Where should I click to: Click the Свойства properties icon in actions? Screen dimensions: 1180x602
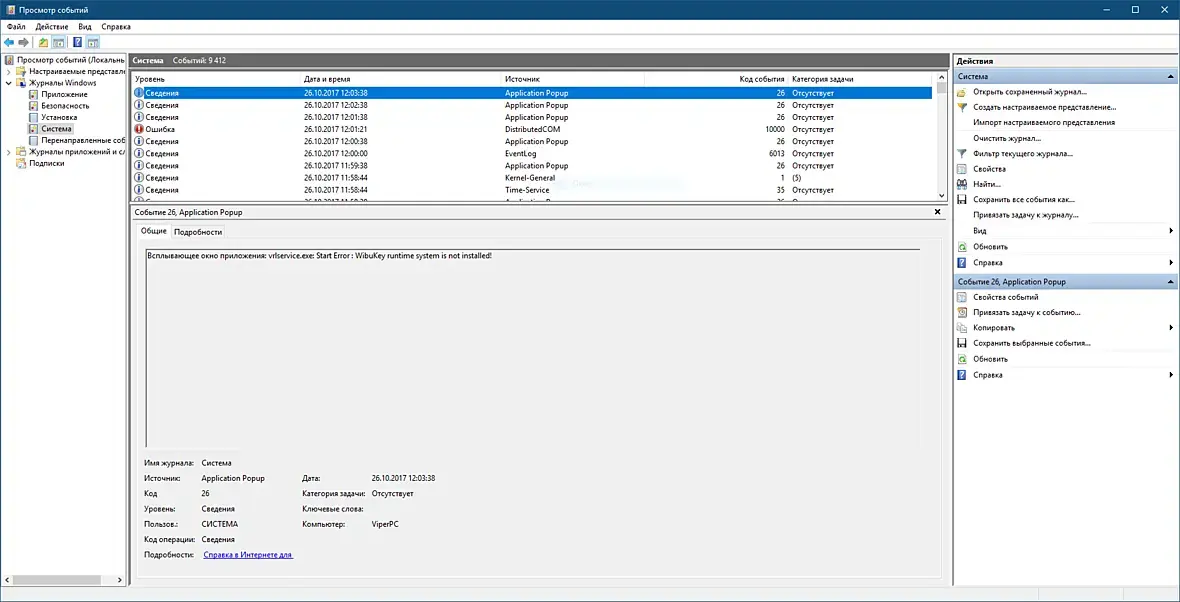[961, 169]
